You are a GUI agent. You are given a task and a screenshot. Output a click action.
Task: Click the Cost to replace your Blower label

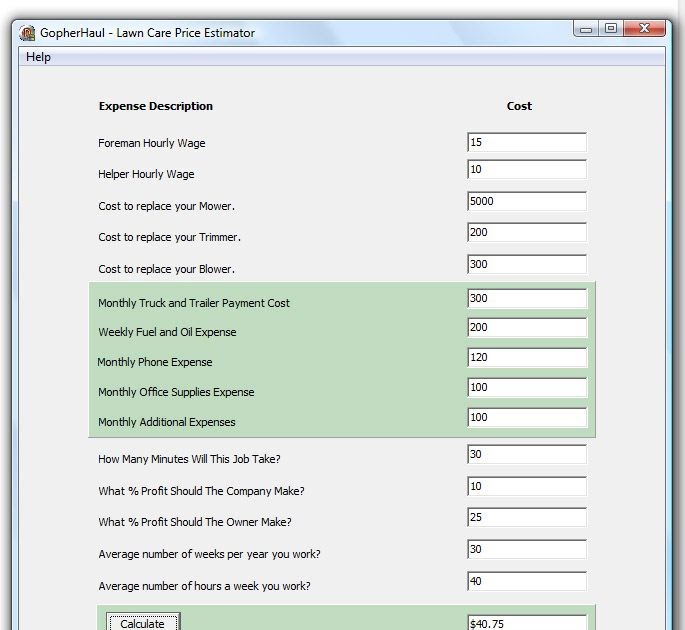(x=166, y=269)
